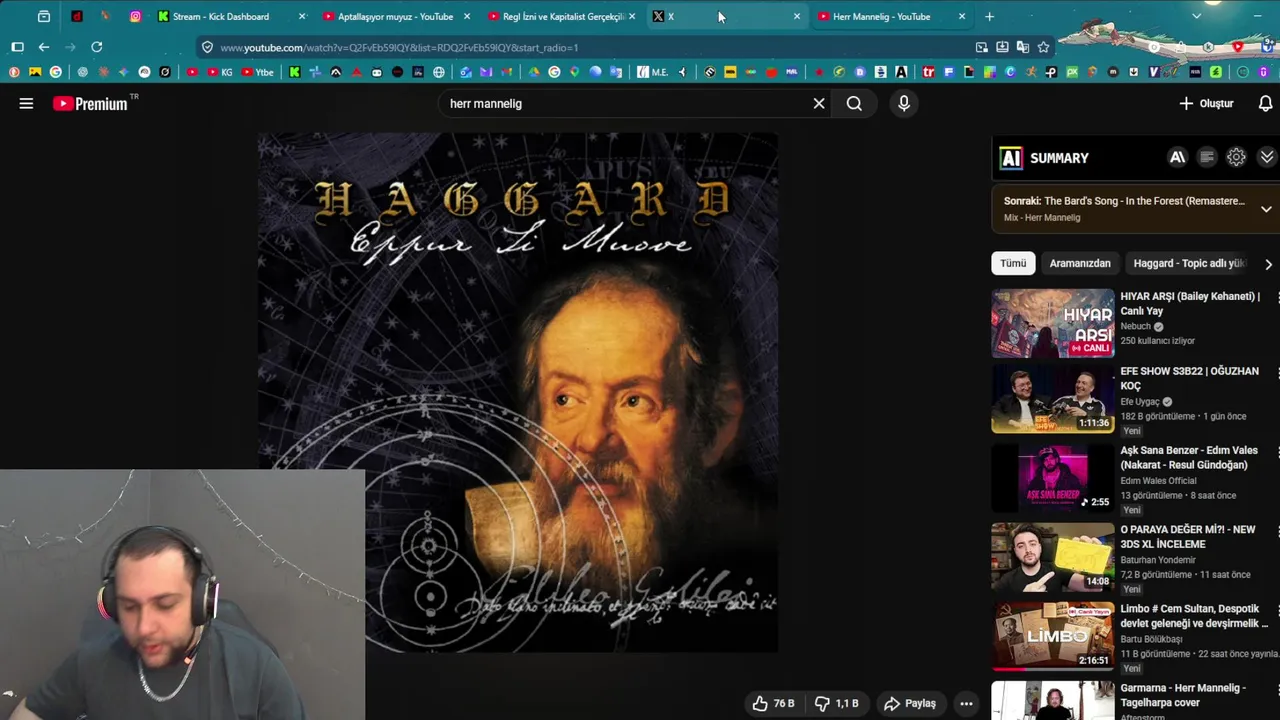Select the Aramanızdan filter chip
Screen dimensions: 1280x720
coord(1080,263)
